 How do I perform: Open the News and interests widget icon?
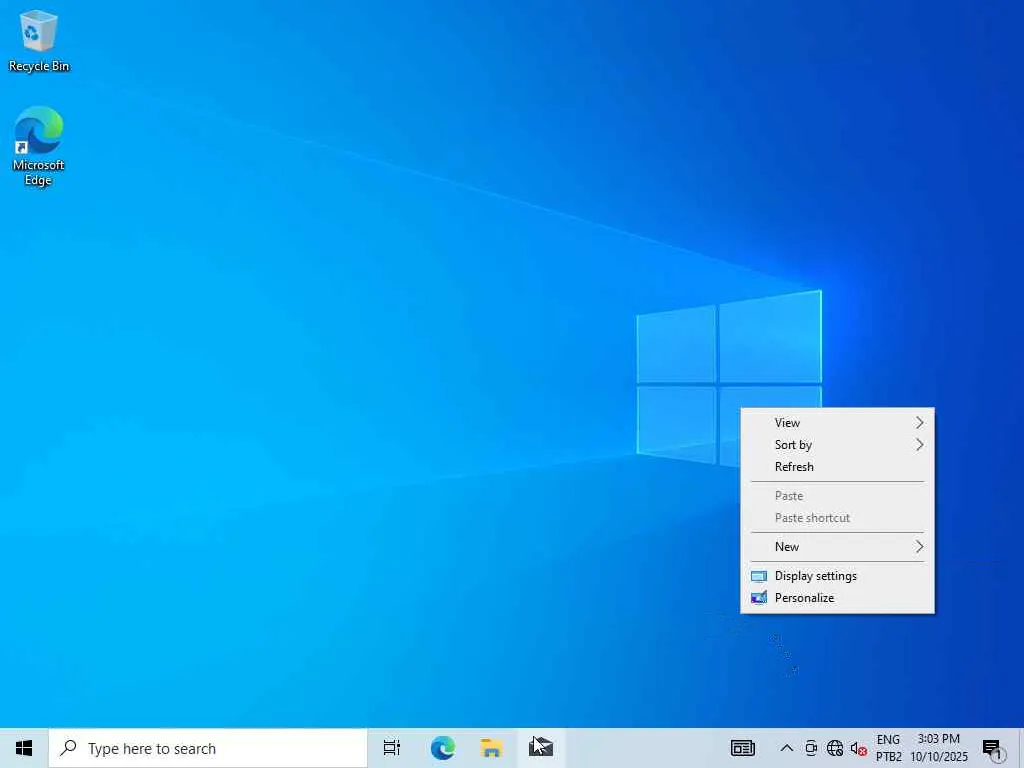pyautogui.click(x=743, y=748)
